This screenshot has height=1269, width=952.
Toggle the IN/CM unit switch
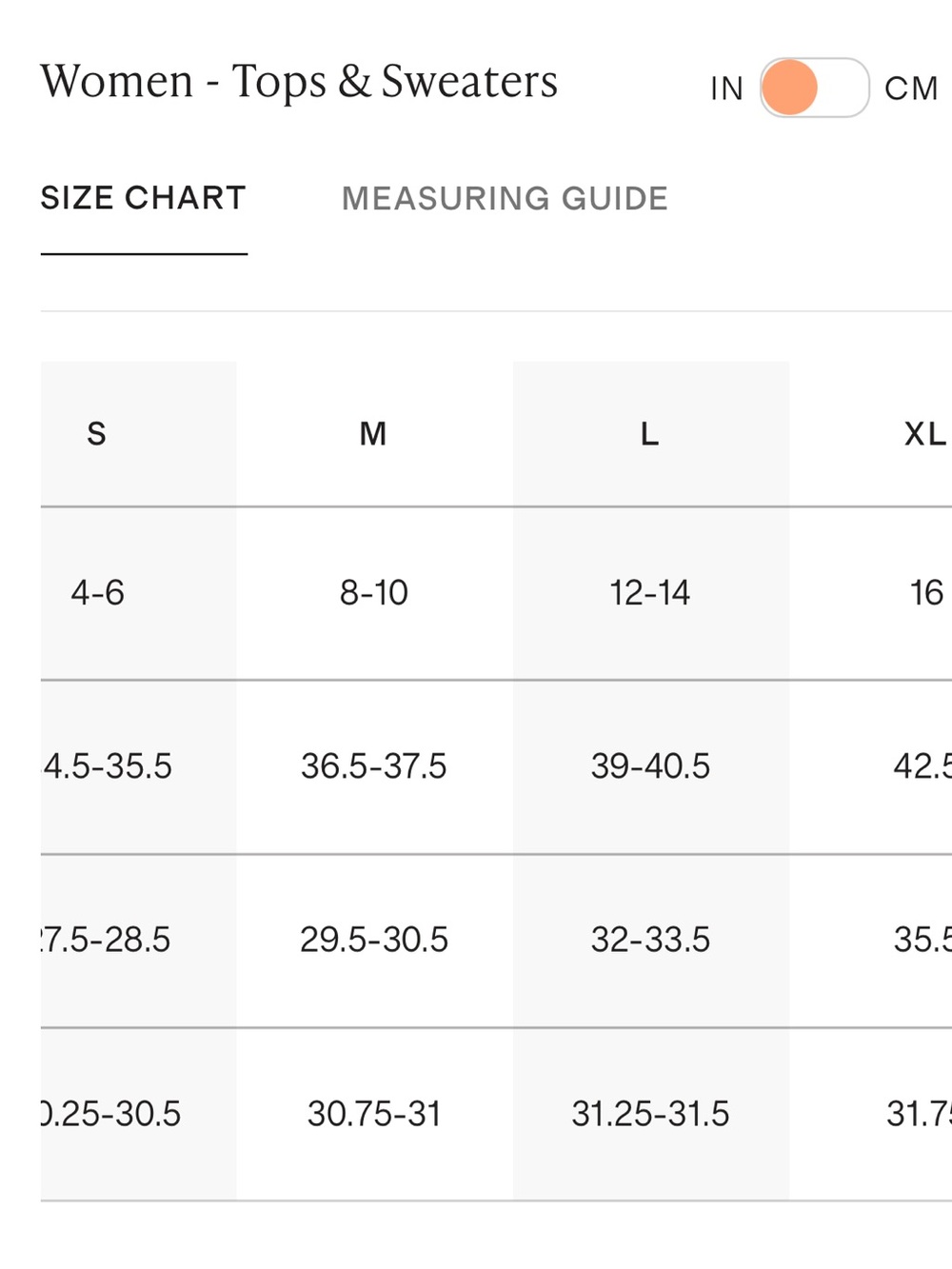coord(814,88)
